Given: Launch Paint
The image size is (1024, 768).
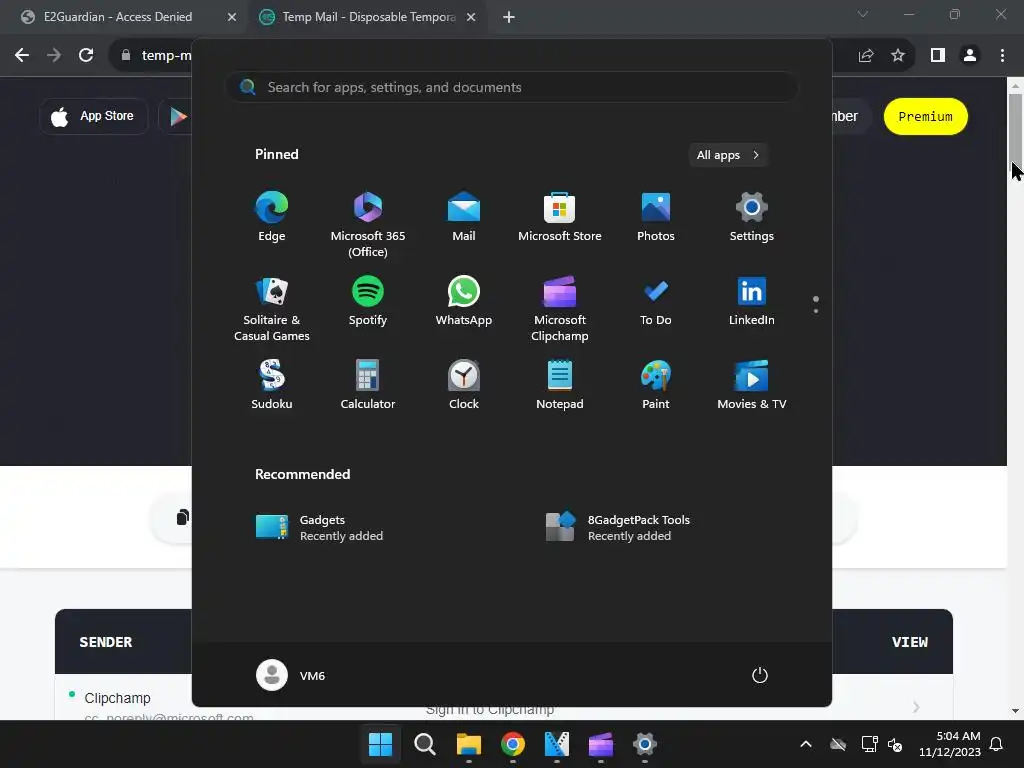Looking at the screenshot, I should coord(656,385).
